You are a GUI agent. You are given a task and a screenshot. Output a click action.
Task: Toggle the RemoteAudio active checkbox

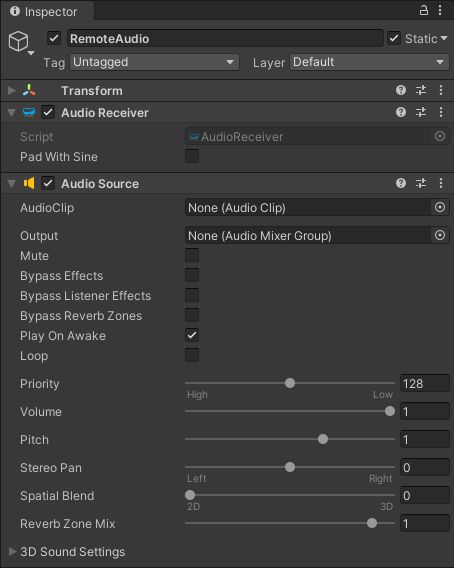point(54,38)
